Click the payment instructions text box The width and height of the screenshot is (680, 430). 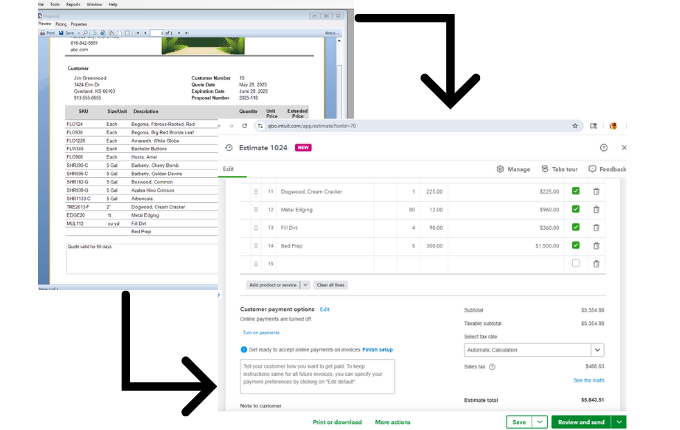coord(317,376)
